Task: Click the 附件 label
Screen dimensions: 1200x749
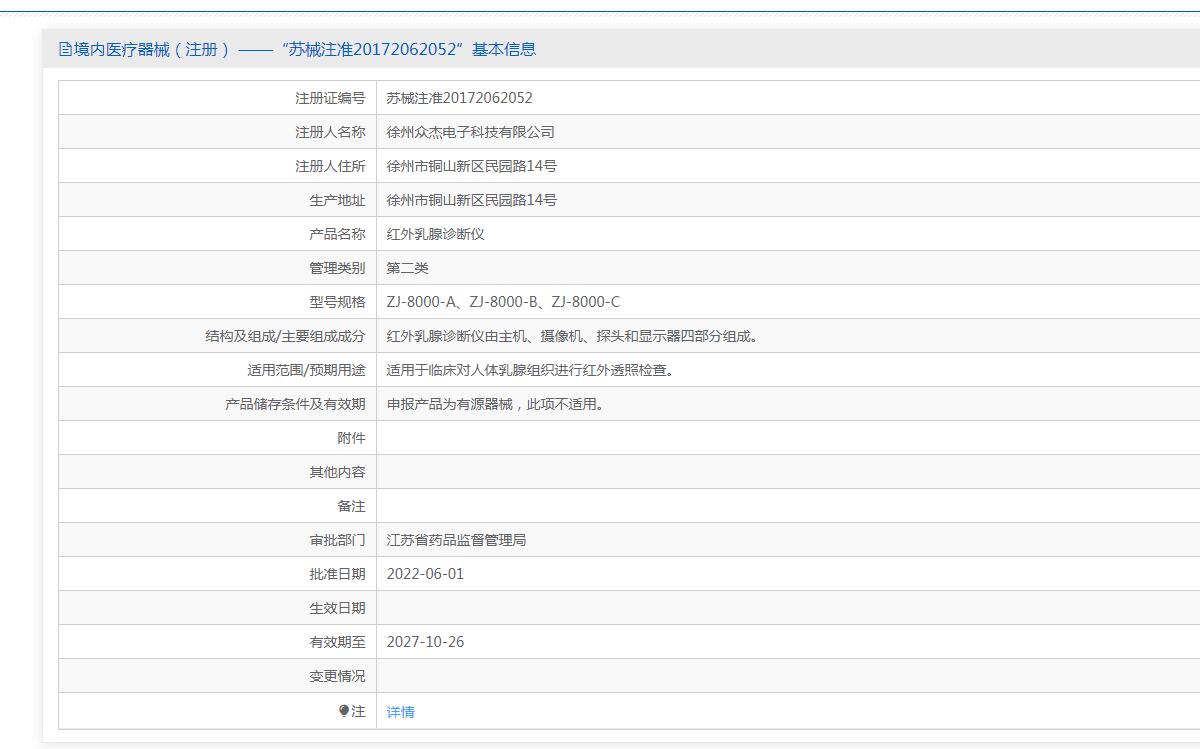Action: pos(351,438)
